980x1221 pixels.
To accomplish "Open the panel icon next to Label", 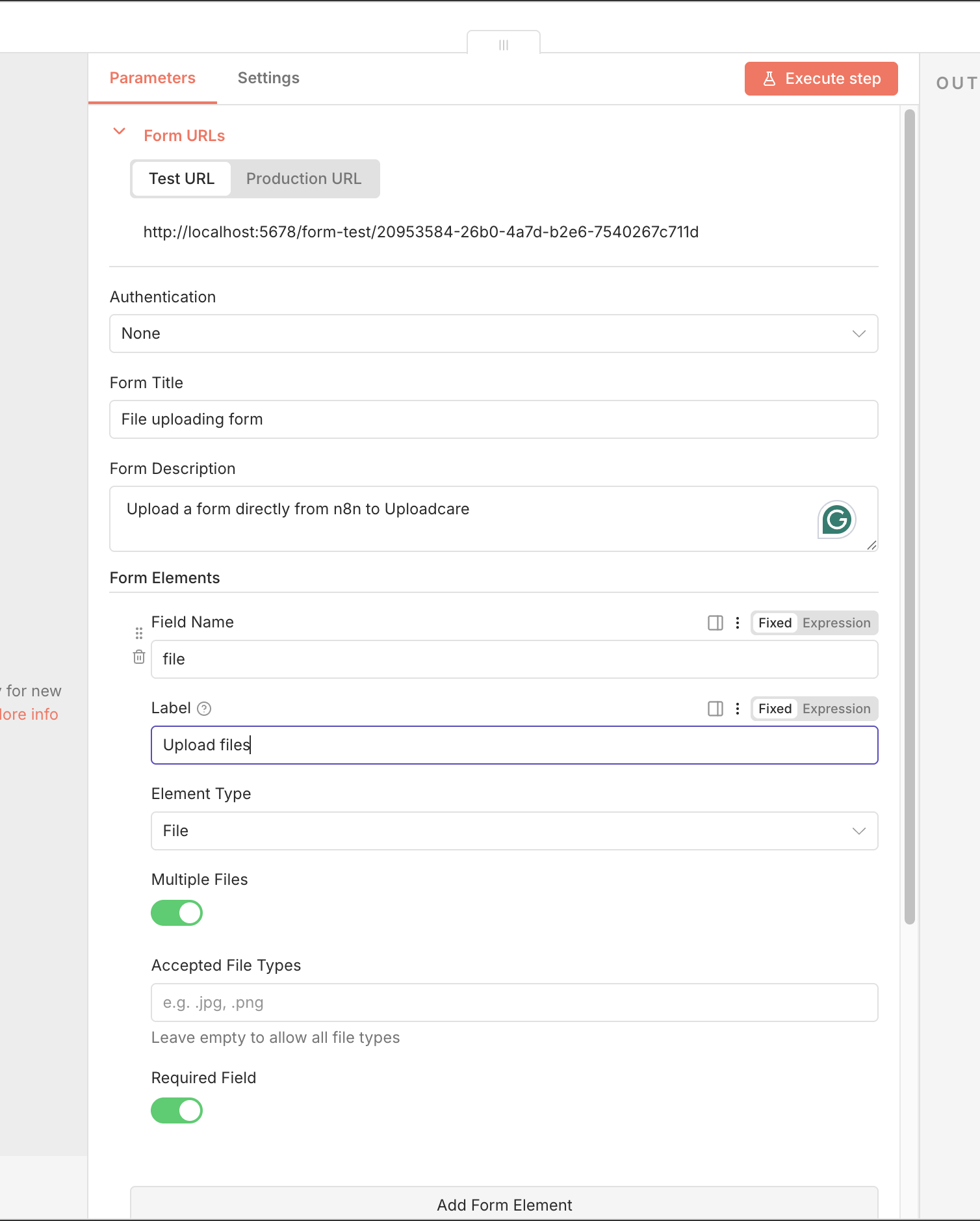I will tap(716, 709).
